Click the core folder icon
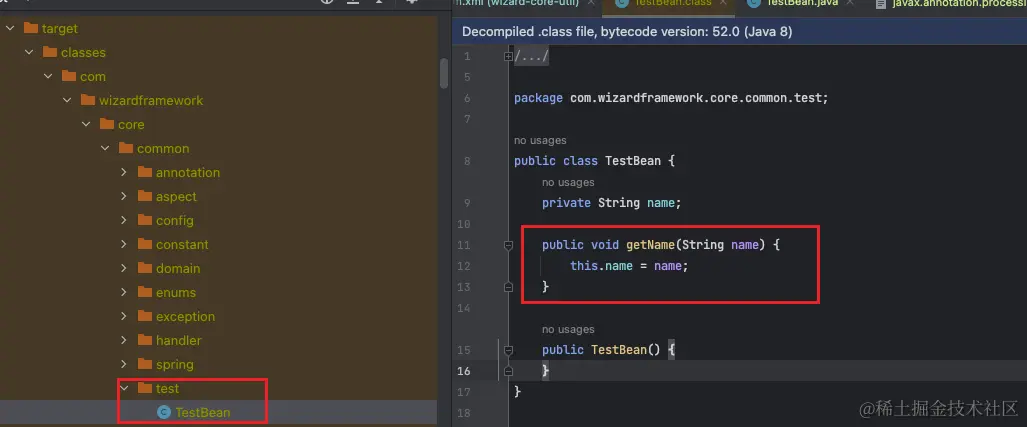Image resolution: width=1027 pixels, height=427 pixels. coord(106,124)
